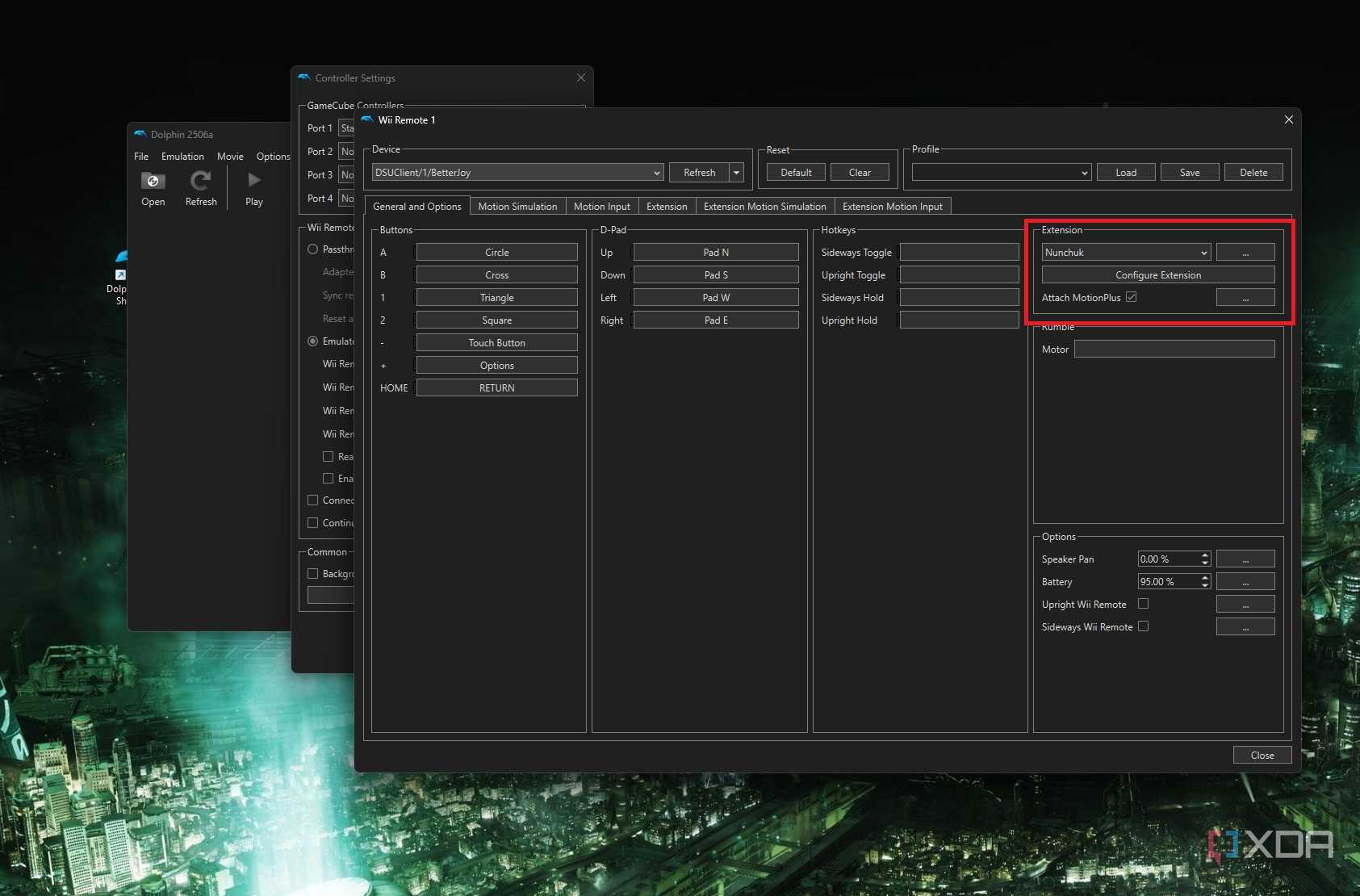The width and height of the screenshot is (1360, 896).
Task: Click the ellipsis button for Battery option
Action: click(1245, 582)
